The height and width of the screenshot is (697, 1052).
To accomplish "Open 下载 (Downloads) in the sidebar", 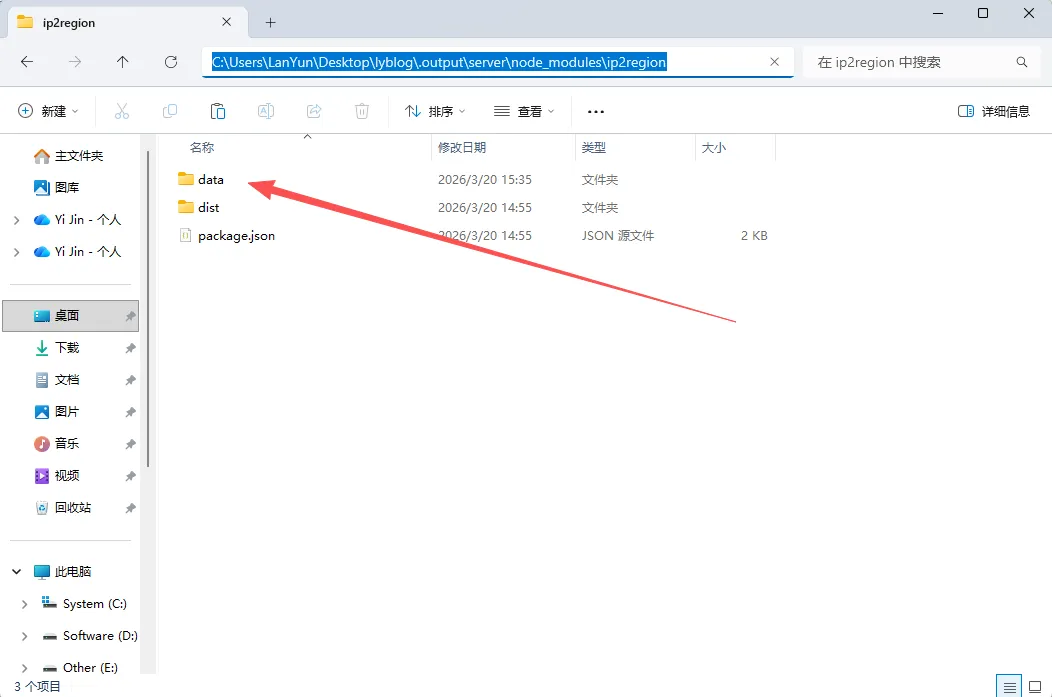I will 66,348.
